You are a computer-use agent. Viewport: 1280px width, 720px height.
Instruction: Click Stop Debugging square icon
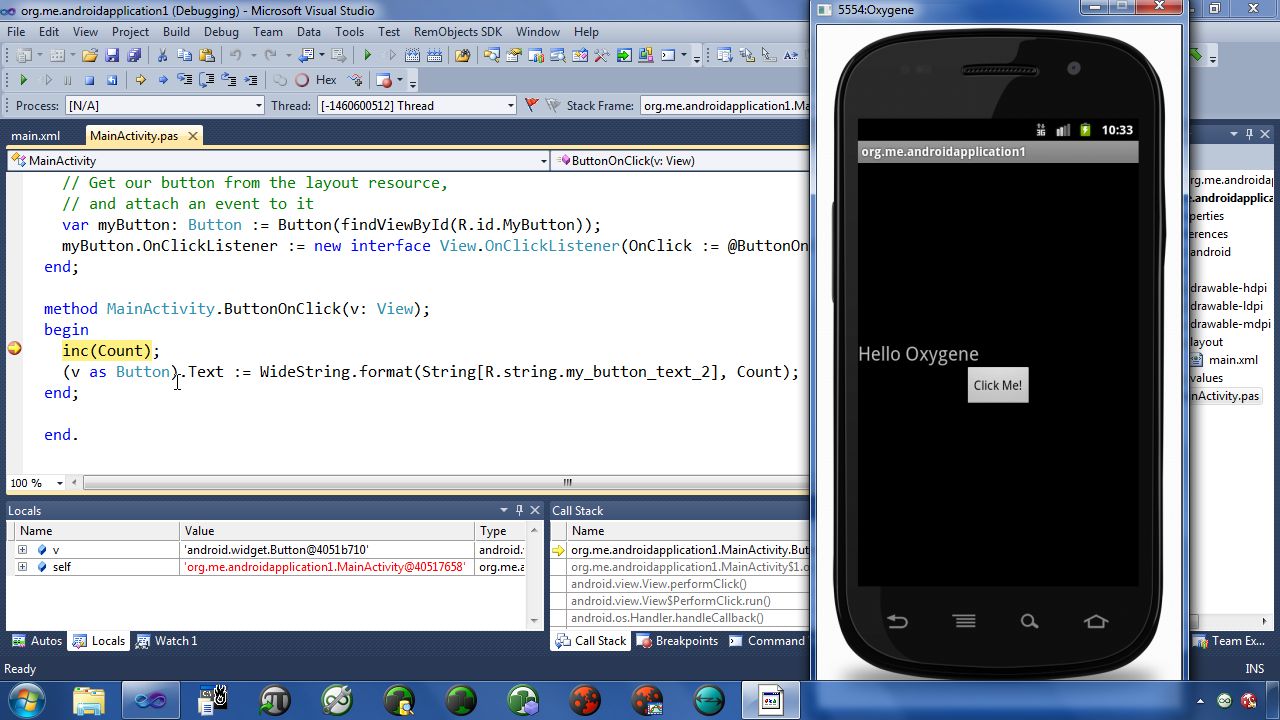pyautogui.click(x=89, y=80)
